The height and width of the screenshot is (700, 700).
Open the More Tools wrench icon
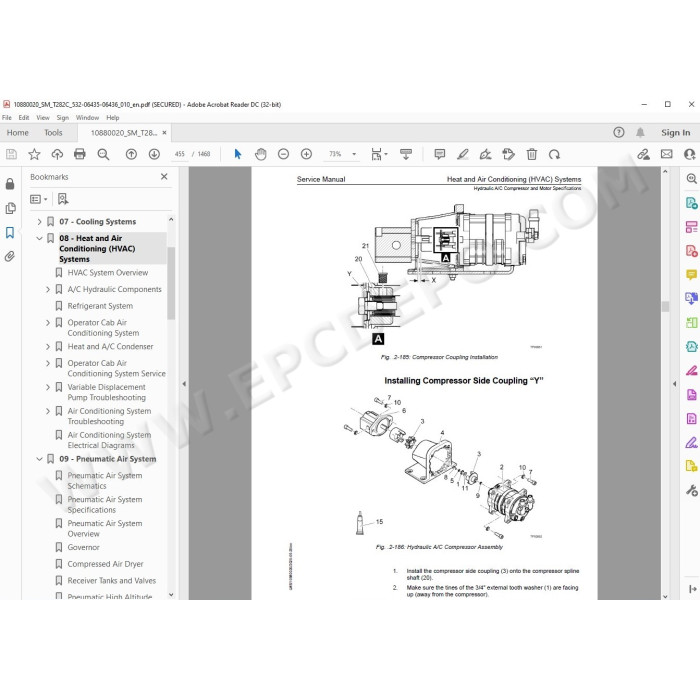(x=691, y=490)
